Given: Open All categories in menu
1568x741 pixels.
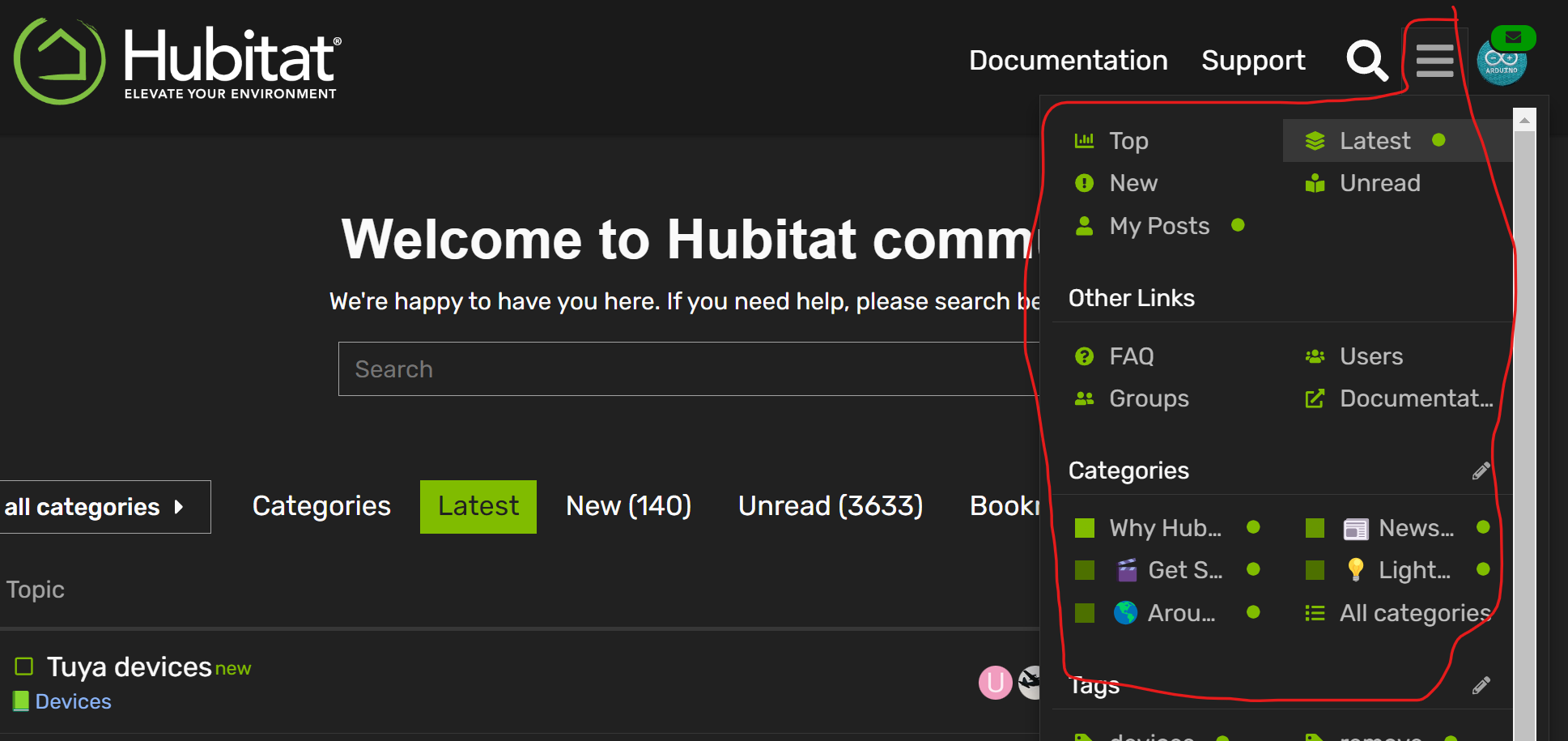Looking at the screenshot, I should (1397, 613).
